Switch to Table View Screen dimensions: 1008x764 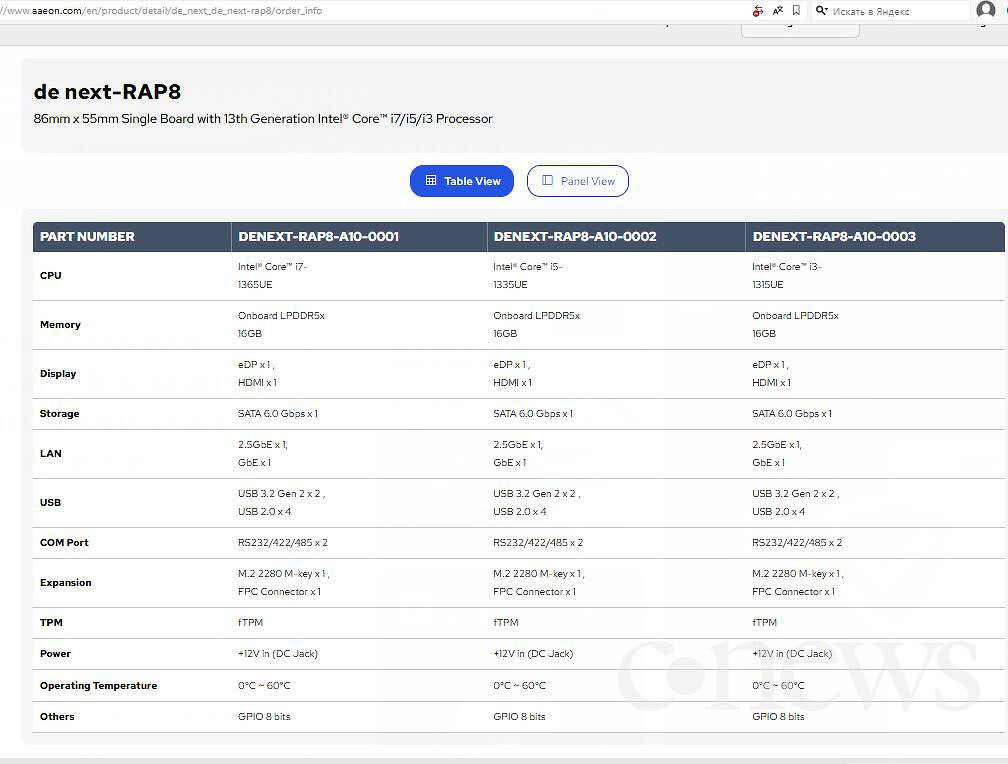(462, 181)
